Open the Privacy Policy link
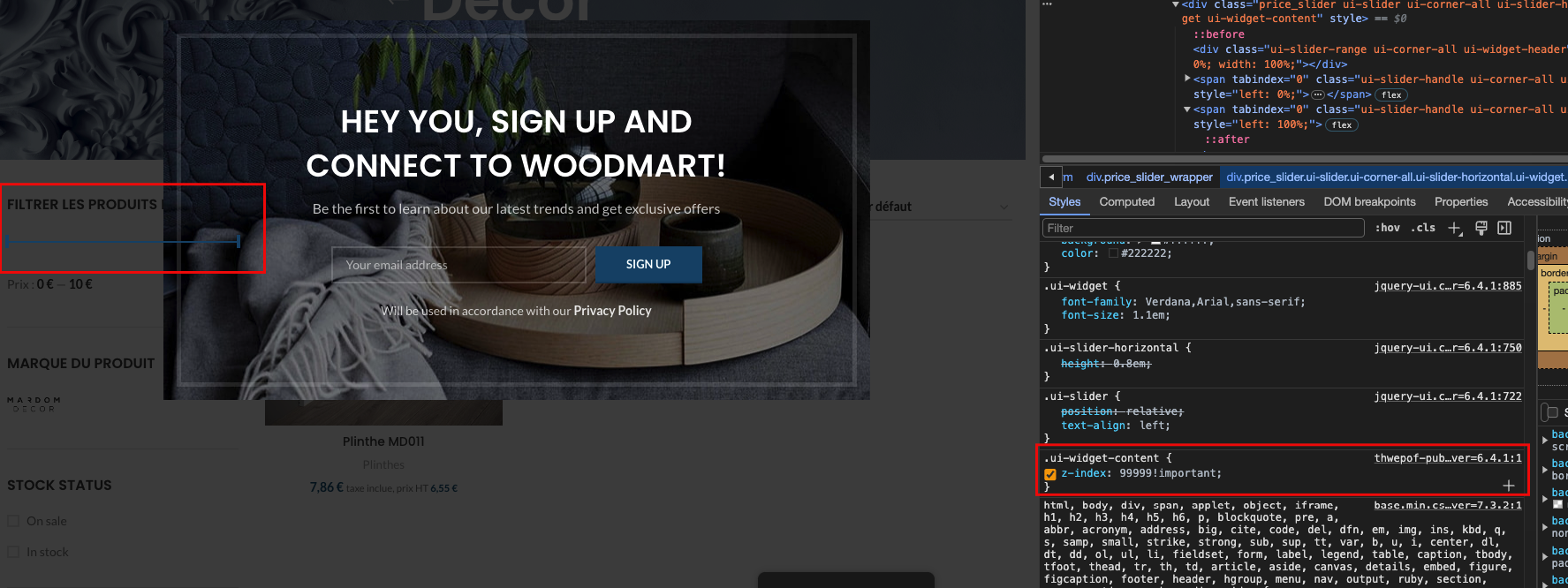Image resolution: width=1568 pixels, height=588 pixels. point(612,311)
